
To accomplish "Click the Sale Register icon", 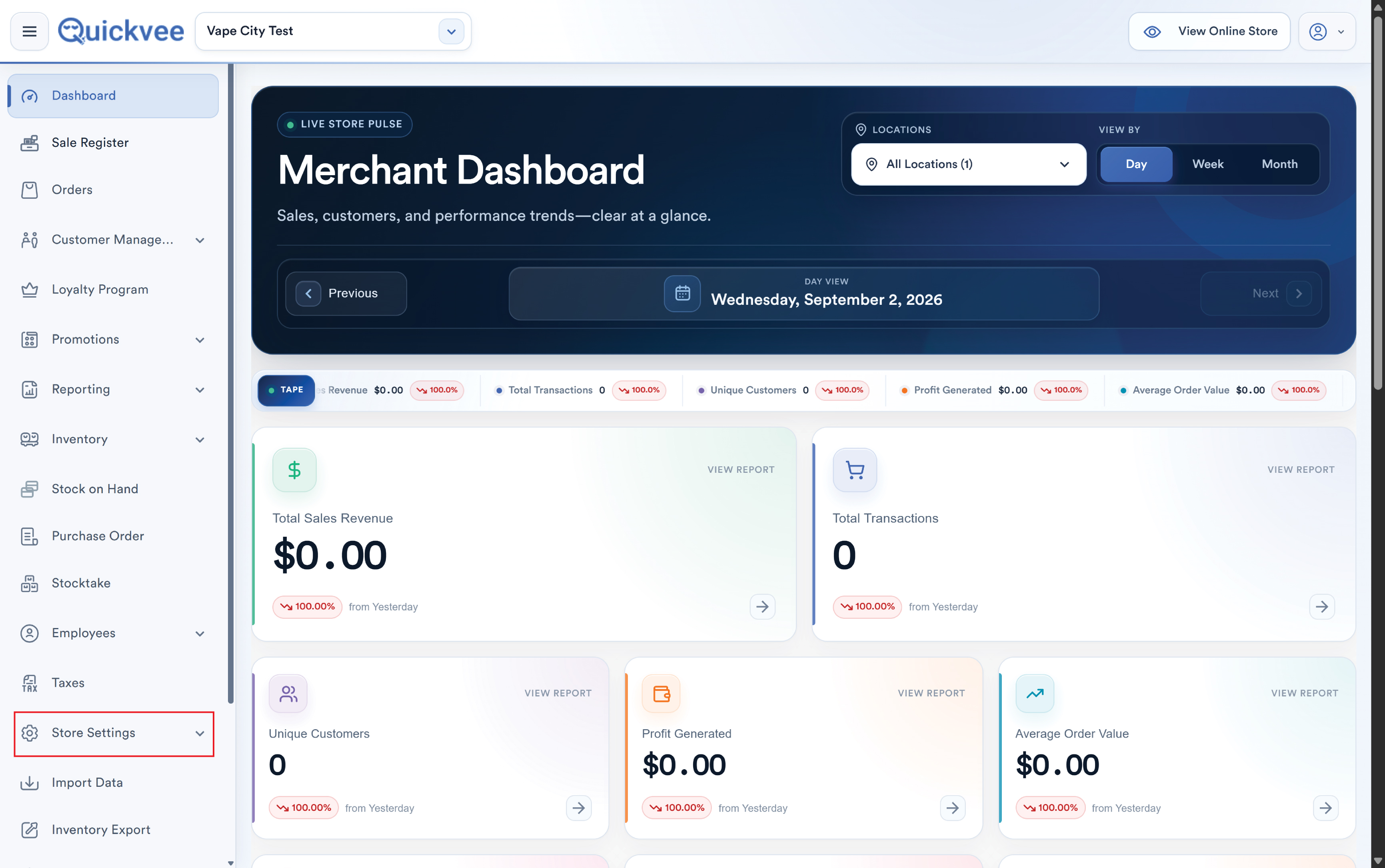I will pyautogui.click(x=29, y=143).
